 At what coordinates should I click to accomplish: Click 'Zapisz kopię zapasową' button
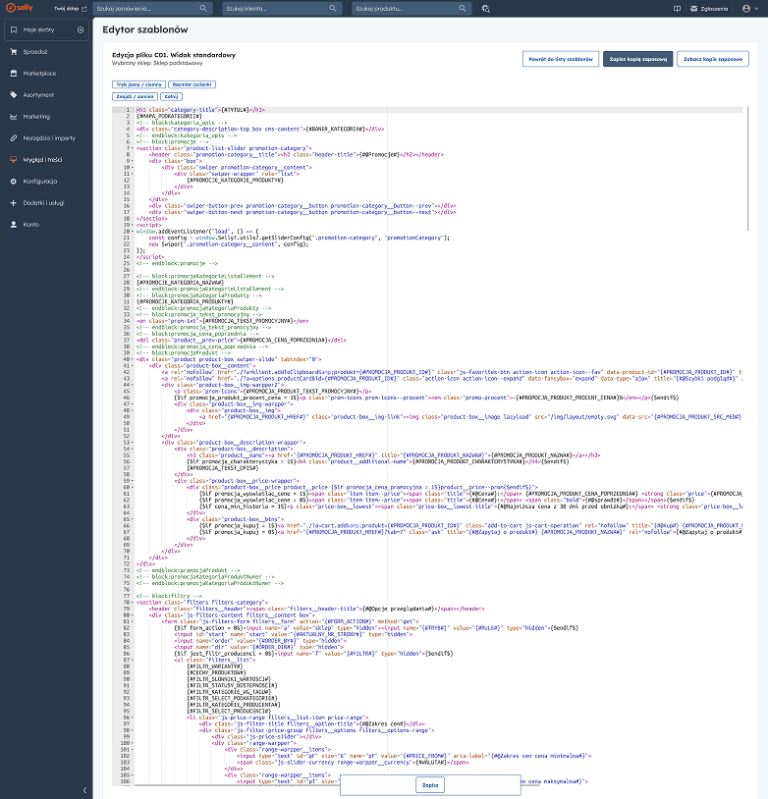click(x=638, y=59)
